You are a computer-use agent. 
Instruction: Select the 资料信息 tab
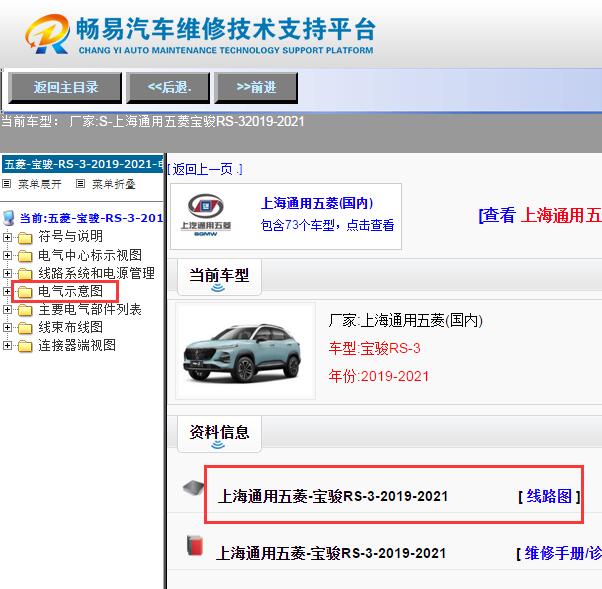[x=219, y=434]
